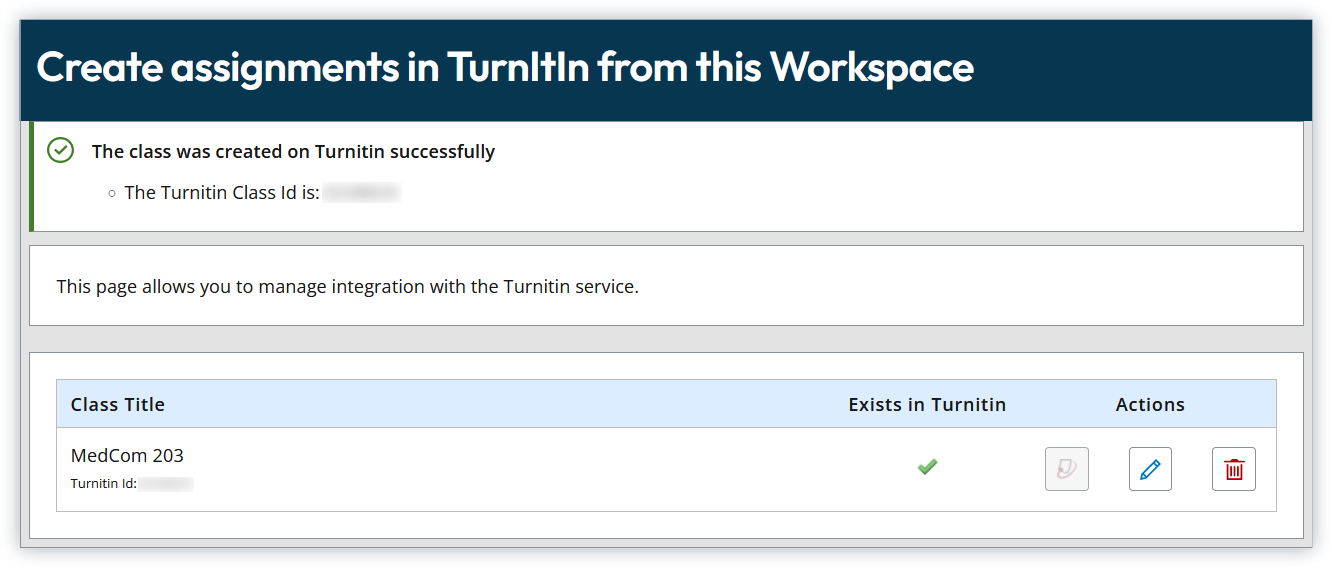Click the class created successfully message

pos(293,152)
